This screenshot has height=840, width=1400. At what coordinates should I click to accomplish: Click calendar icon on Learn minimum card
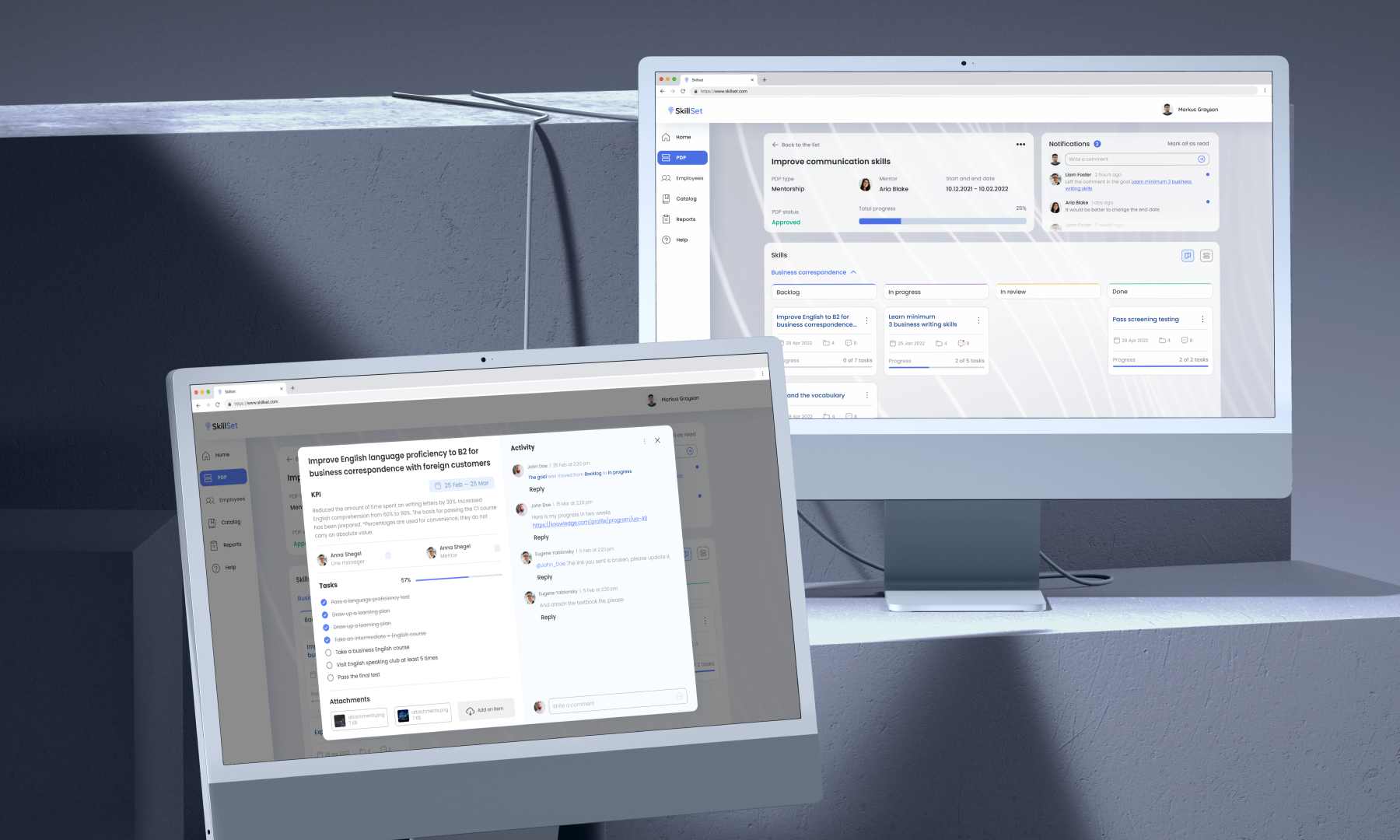(x=892, y=343)
